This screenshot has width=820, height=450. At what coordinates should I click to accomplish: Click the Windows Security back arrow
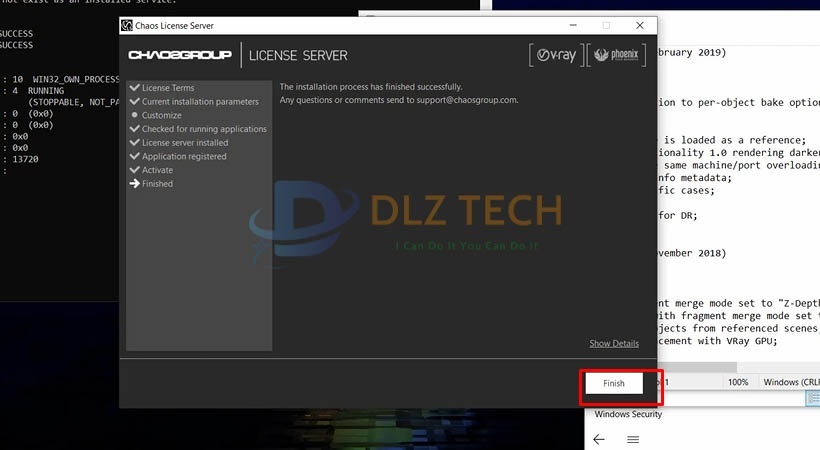[x=599, y=439]
